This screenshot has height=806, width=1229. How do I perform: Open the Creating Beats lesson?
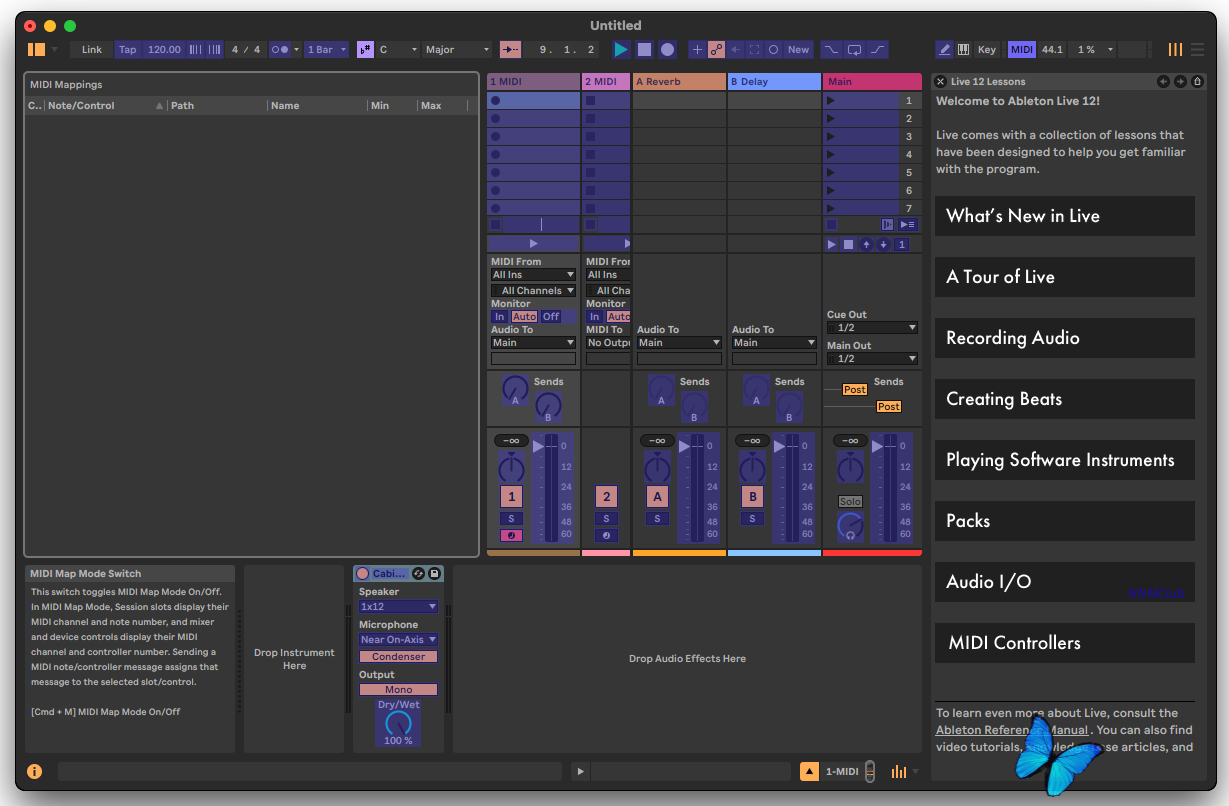point(1064,399)
